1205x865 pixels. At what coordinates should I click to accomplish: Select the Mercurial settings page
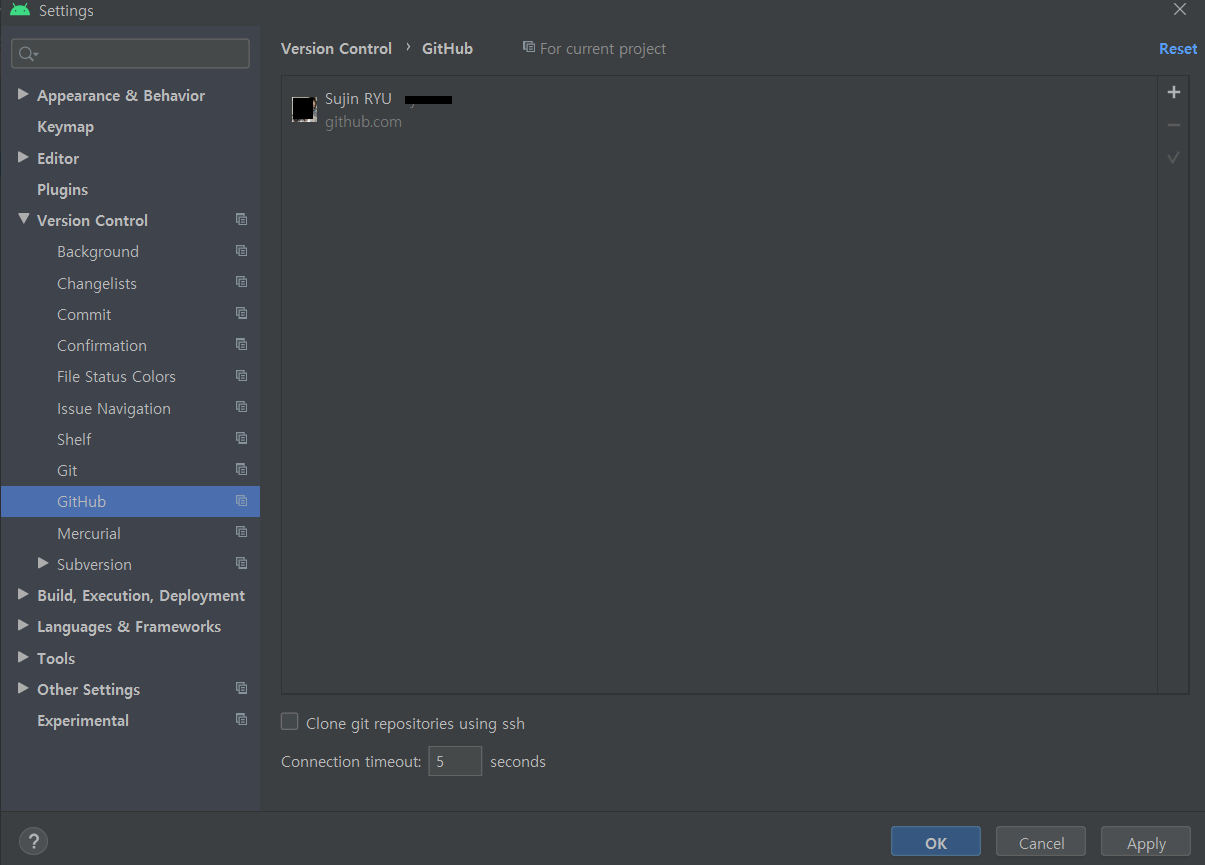pyautogui.click(x=89, y=533)
